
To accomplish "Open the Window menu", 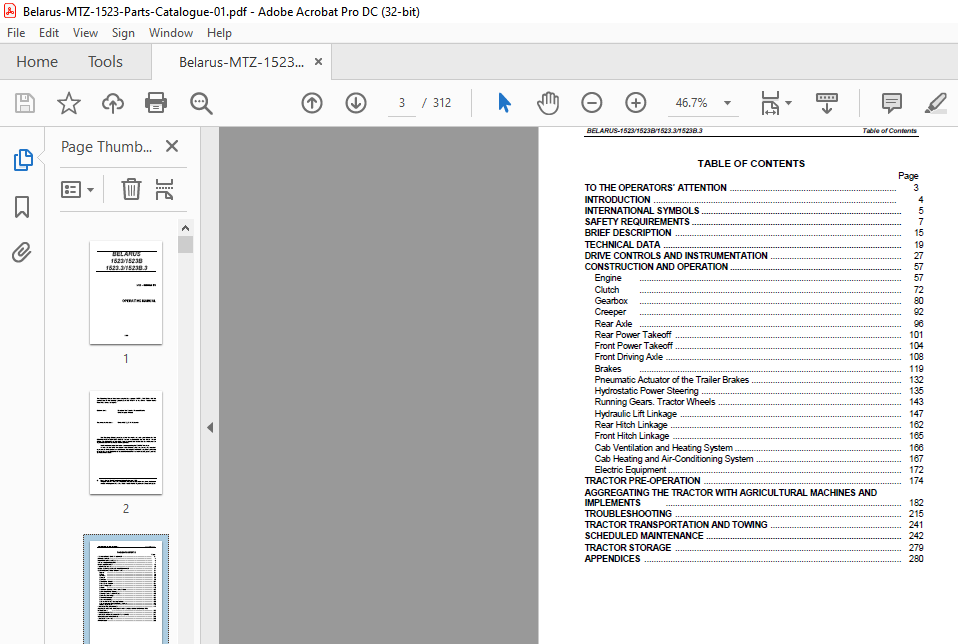I will point(171,33).
